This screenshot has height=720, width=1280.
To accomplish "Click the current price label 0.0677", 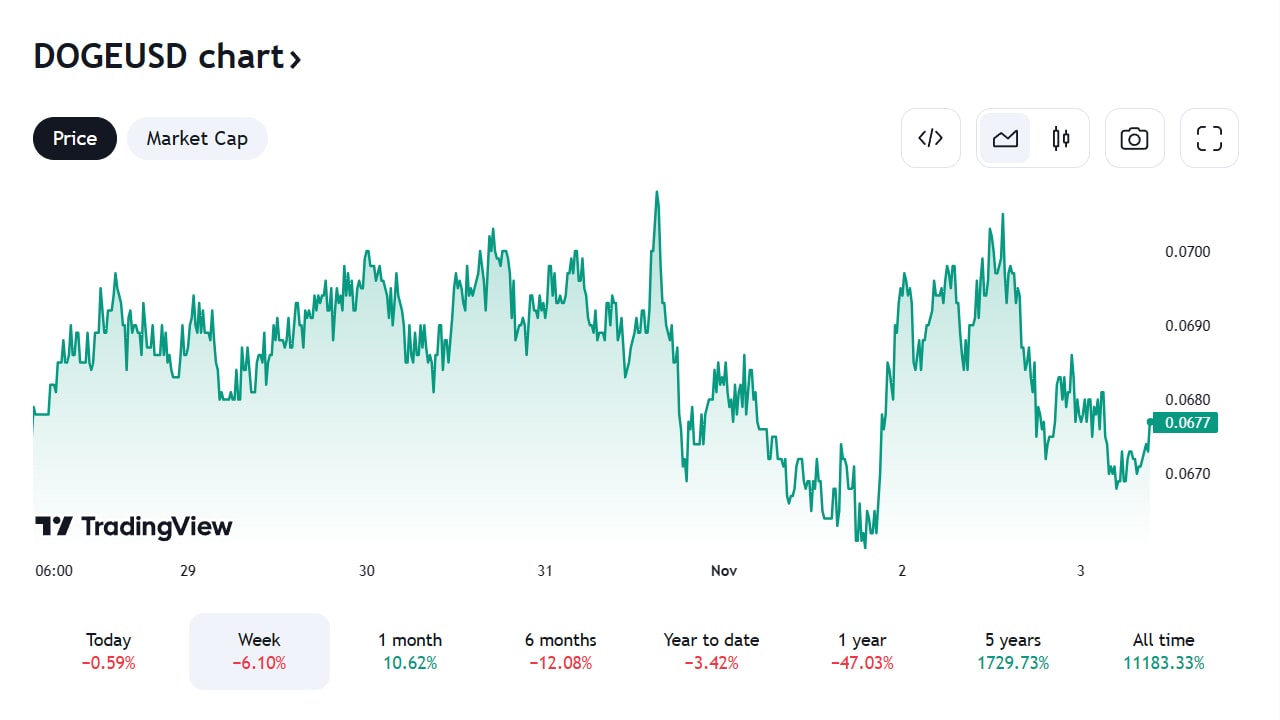I will coord(1185,422).
